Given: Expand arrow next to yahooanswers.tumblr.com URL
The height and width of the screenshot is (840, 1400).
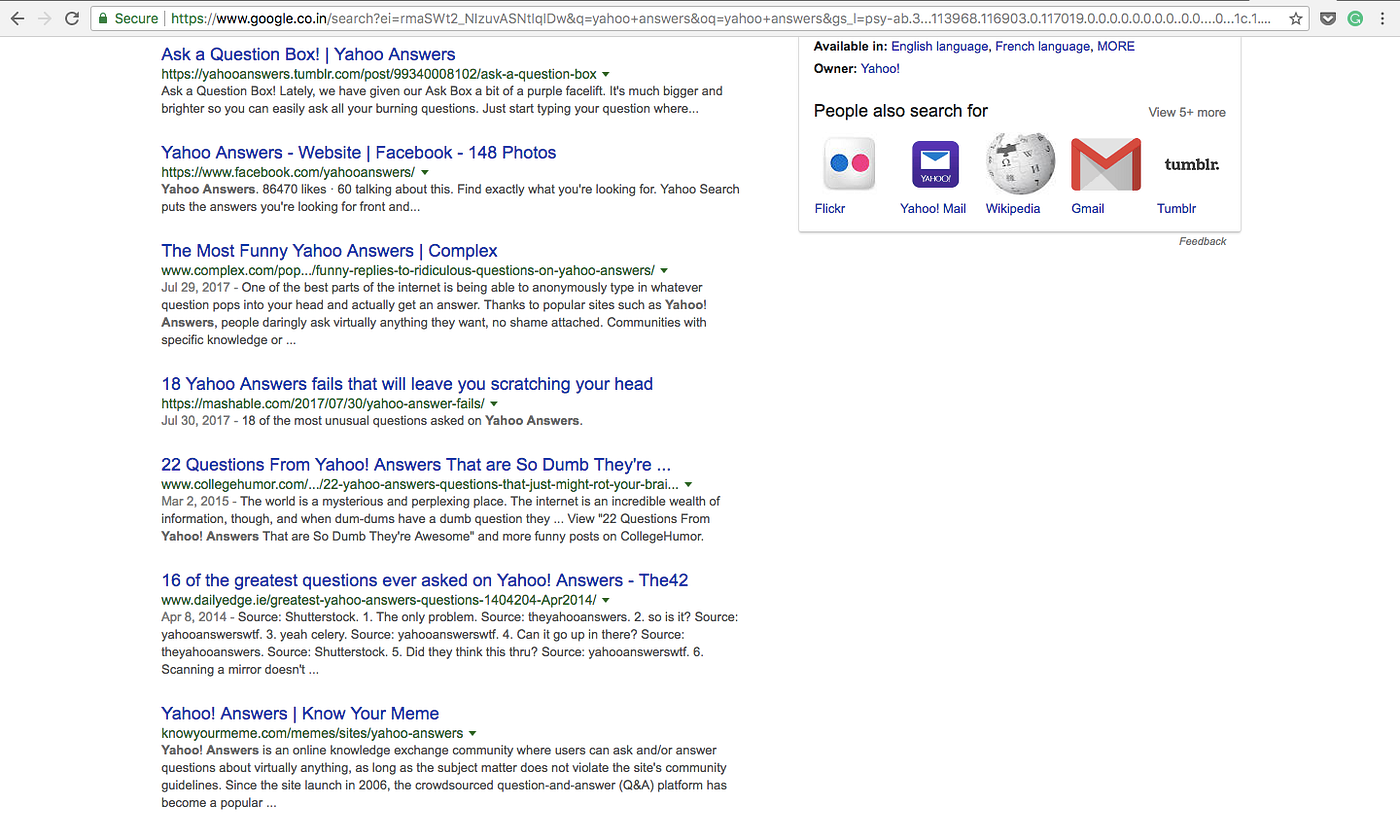Looking at the screenshot, I should click(x=606, y=75).
